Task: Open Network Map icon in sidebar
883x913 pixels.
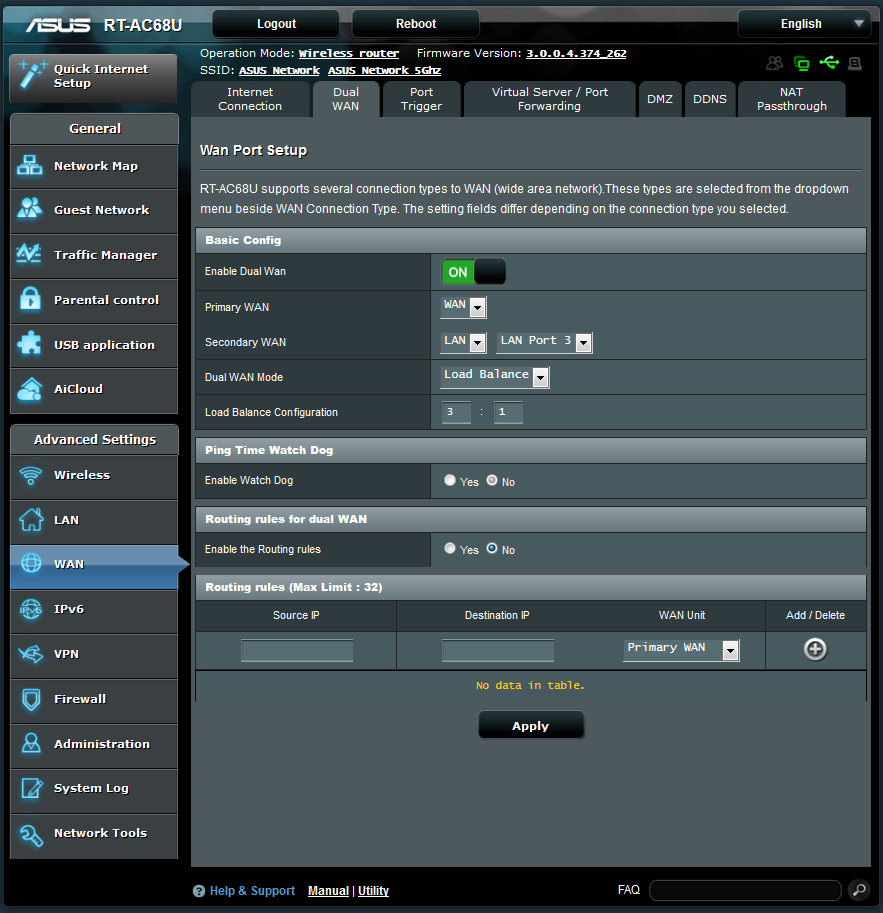Action: [29, 165]
